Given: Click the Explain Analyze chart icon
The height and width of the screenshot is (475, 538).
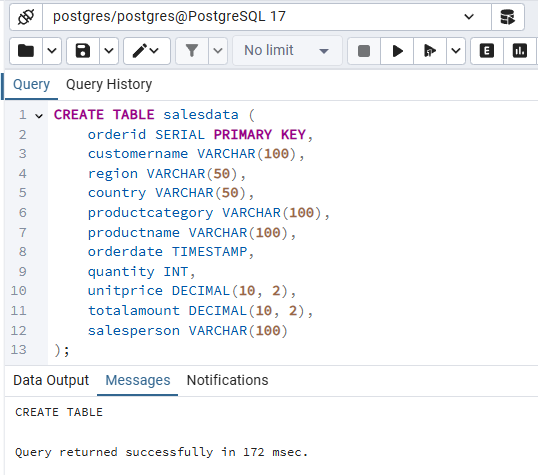Looking at the screenshot, I should (519, 51).
